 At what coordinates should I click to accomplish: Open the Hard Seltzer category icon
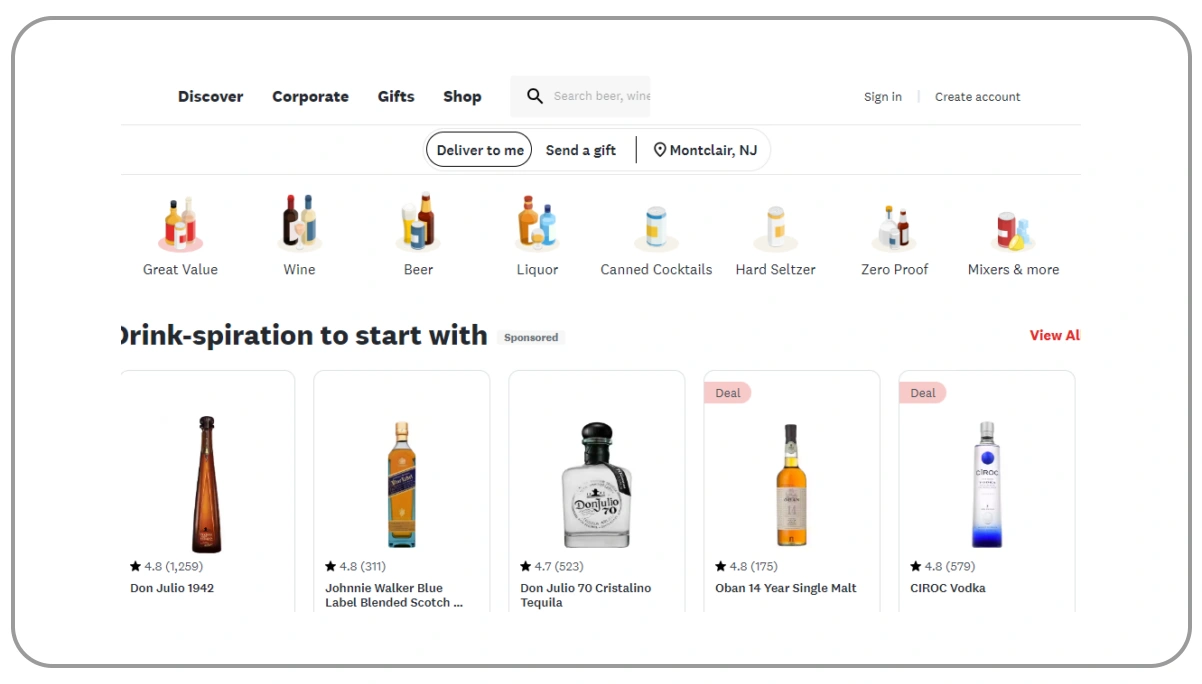pyautogui.click(x=775, y=227)
